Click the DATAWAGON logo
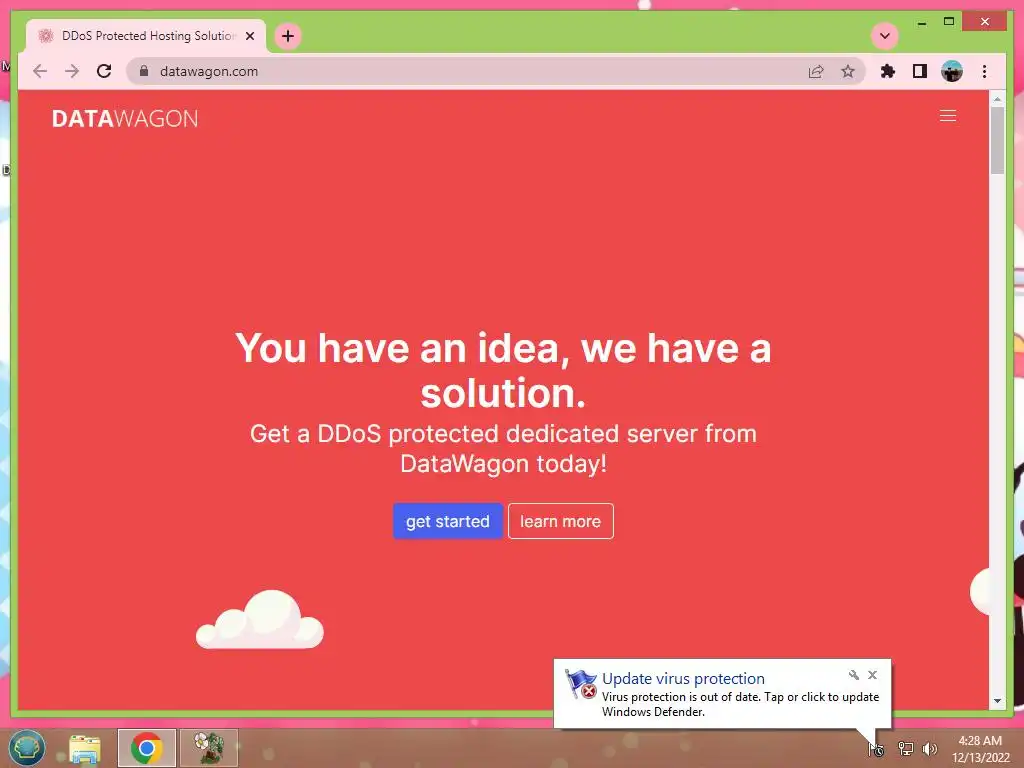This screenshot has width=1024, height=768. click(x=125, y=118)
